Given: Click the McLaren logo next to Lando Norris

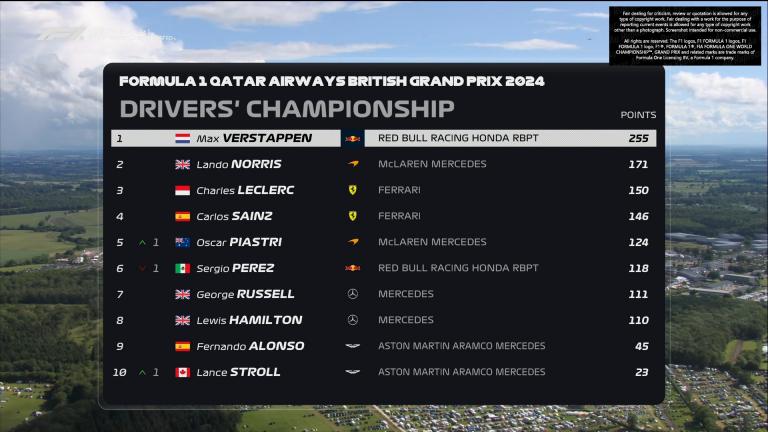Looking at the screenshot, I should (353, 164).
